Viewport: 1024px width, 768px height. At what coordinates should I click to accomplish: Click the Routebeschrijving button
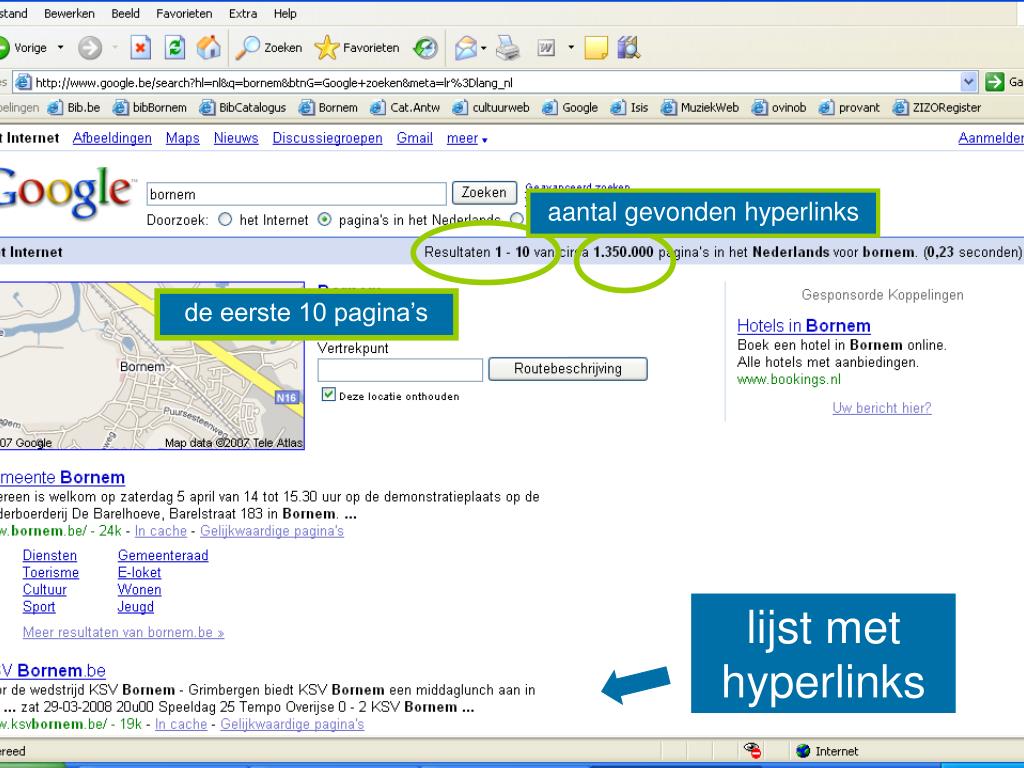click(568, 369)
